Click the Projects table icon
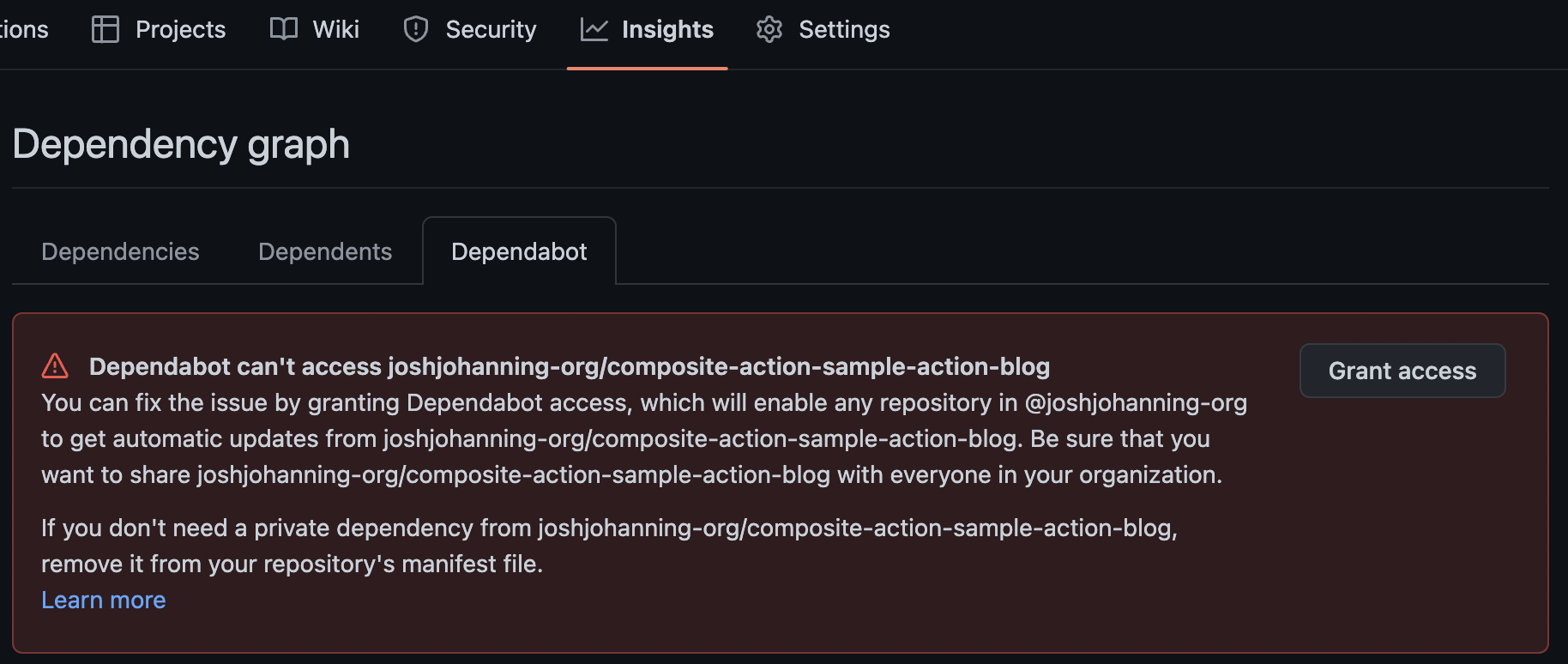Viewport: 1568px width, 664px height. (106, 29)
